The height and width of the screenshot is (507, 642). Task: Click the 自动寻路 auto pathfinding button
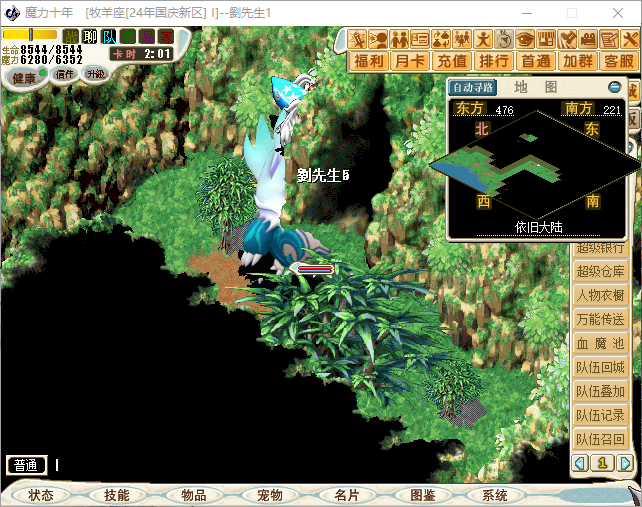473,87
